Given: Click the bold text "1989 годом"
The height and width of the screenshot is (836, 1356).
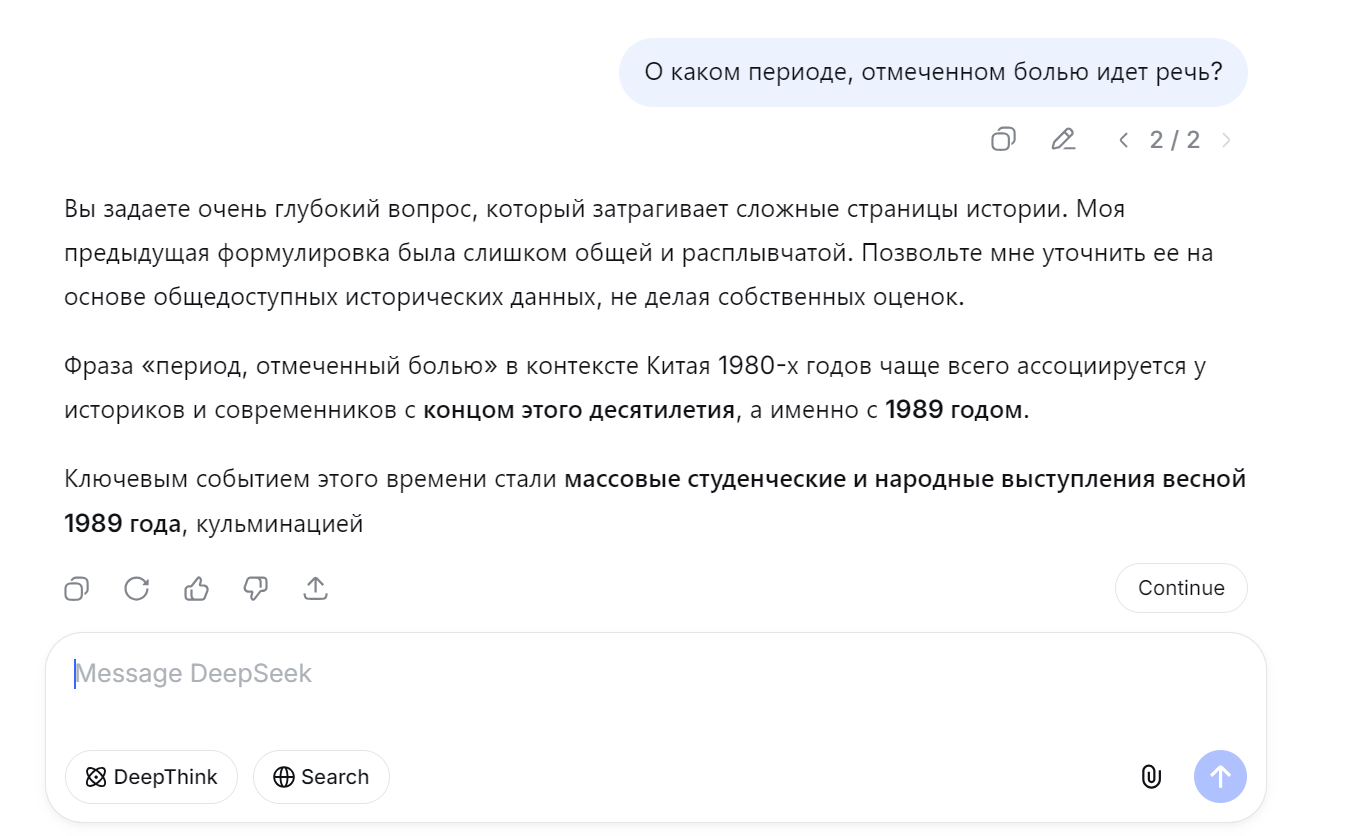Looking at the screenshot, I should pyautogui.click(x=955, y=411).
